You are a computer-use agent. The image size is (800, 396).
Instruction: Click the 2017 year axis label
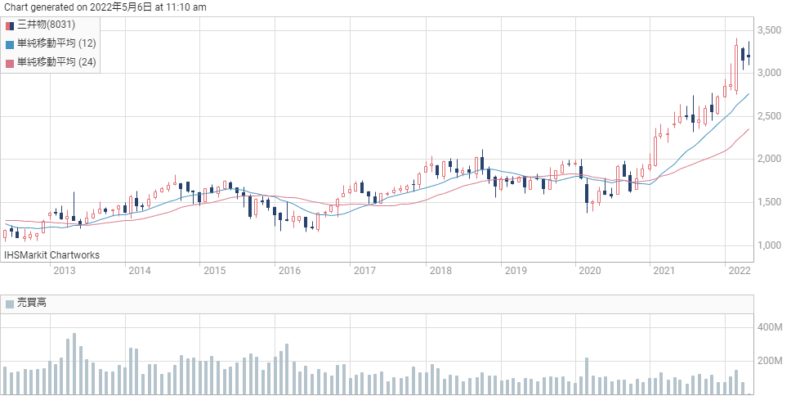click(x=365, y=270)
